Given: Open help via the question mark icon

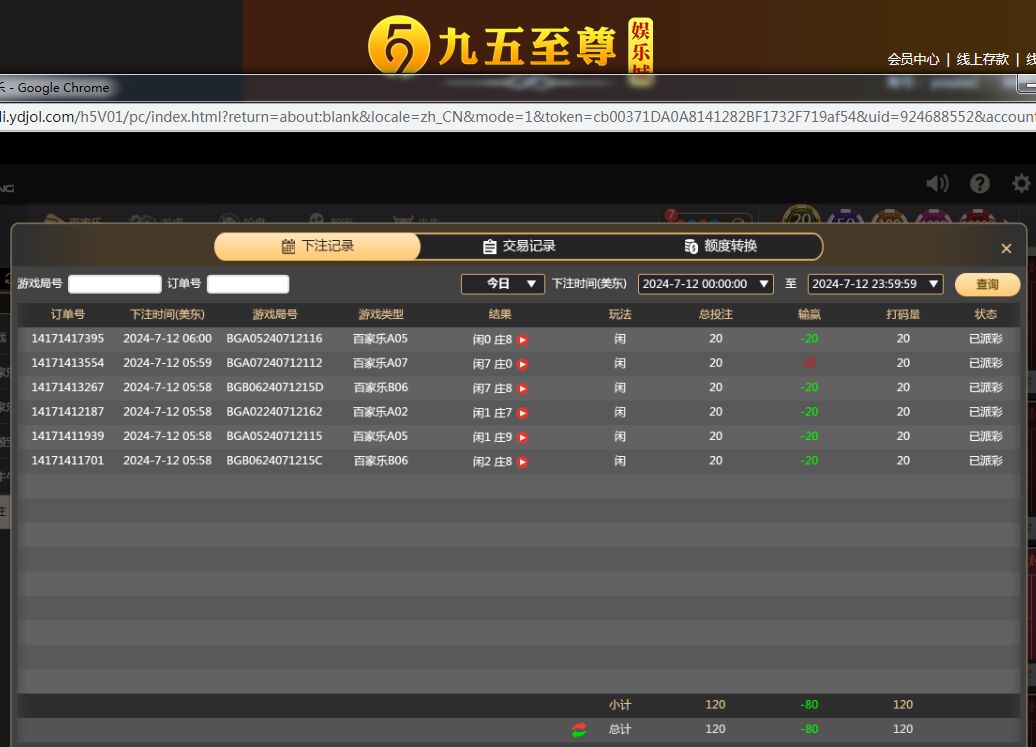Looking at the screenshot, I should 980,183.
